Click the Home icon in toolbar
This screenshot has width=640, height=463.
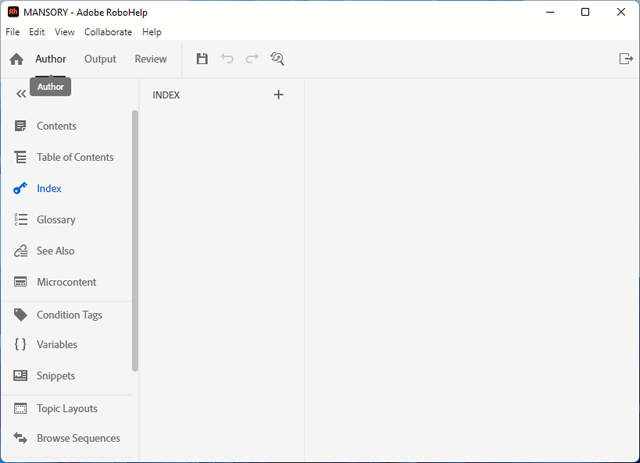coord(17,60)
